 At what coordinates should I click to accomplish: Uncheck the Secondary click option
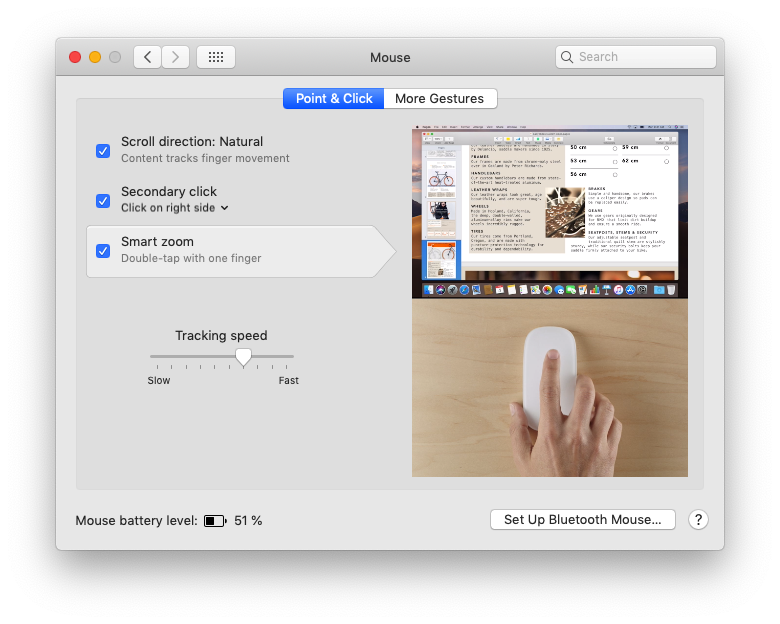click(x=103, y=201)
